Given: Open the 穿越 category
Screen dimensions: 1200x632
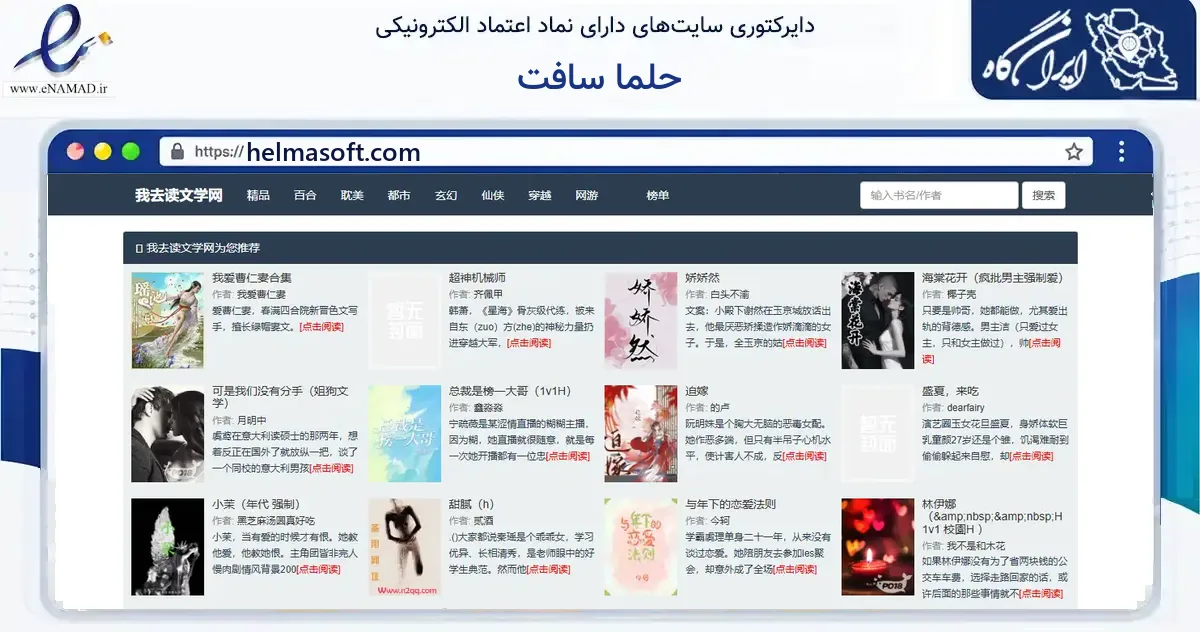Looking at the screenshot, I should coord(540,195).
